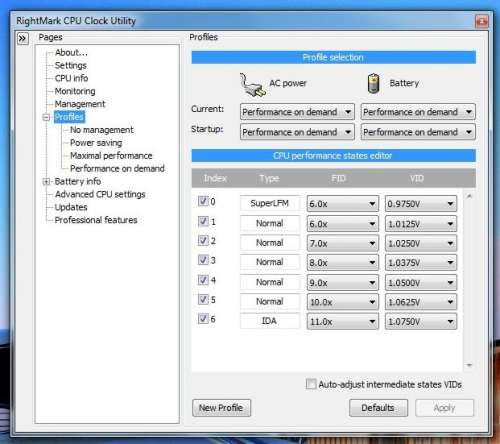
Task: Open VID dropdown showing 1.0500V
Action: [x=421, y=283]
